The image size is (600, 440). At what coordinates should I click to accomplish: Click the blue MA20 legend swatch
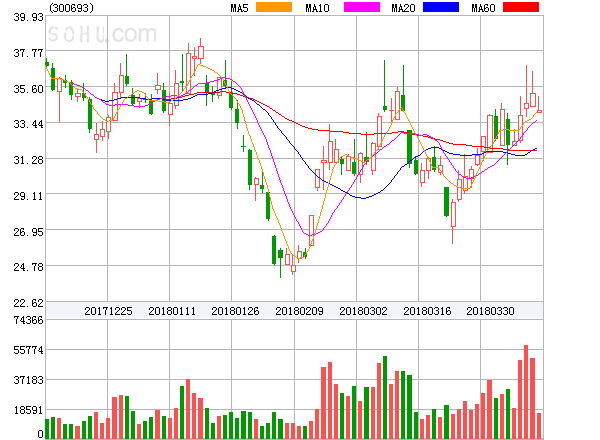pos(441,7)
